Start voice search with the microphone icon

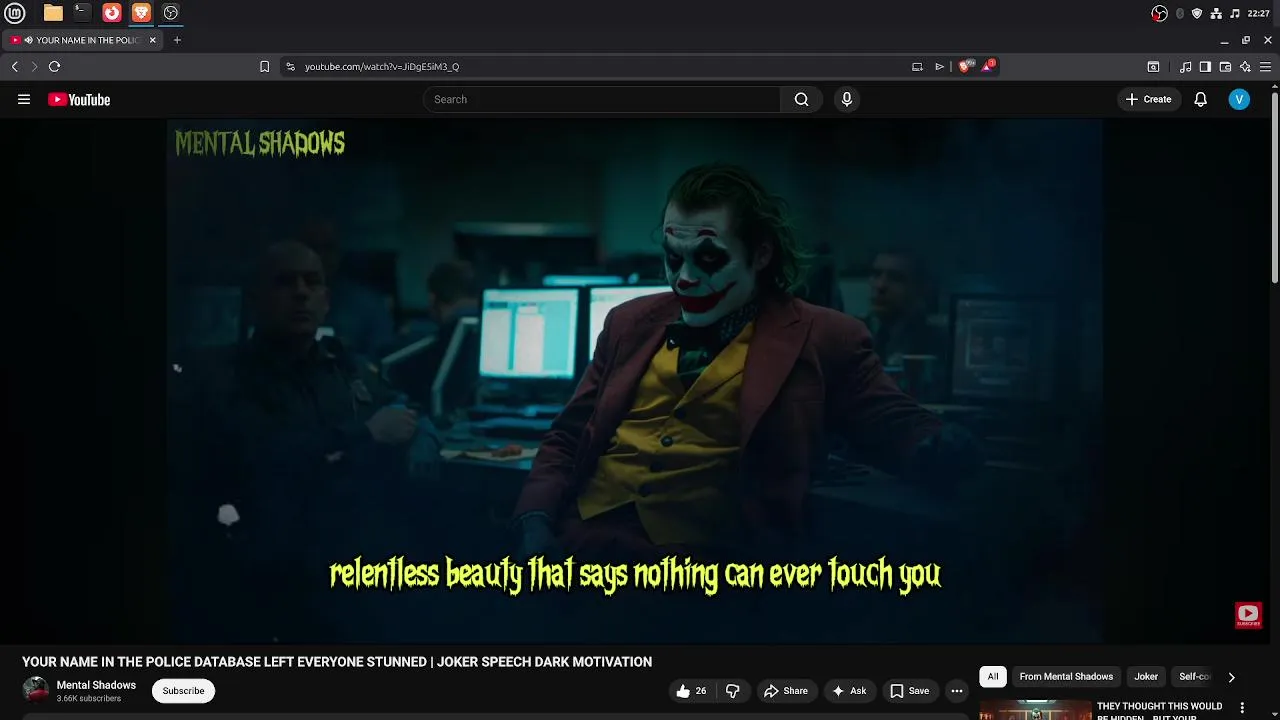click(847, 99)
